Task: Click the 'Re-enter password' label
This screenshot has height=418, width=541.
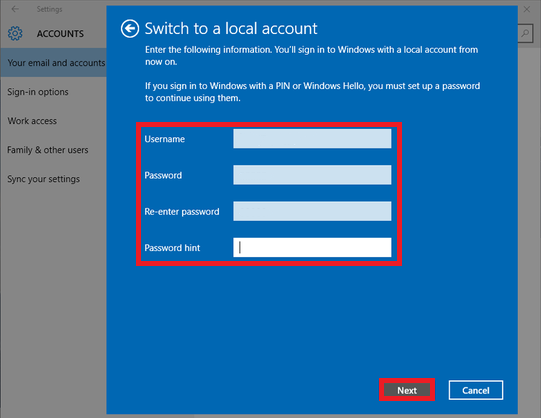Action: click(x=182, y=211)
